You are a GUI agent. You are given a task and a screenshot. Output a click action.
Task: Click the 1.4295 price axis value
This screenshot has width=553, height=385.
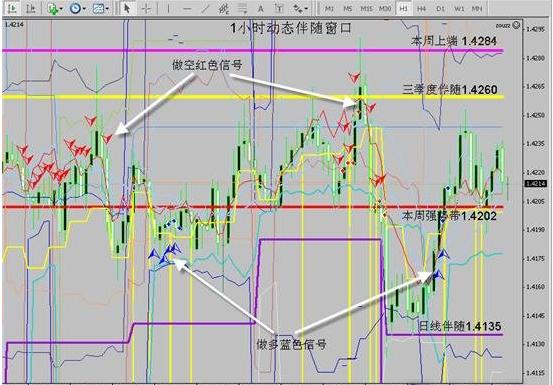(535, 30)
